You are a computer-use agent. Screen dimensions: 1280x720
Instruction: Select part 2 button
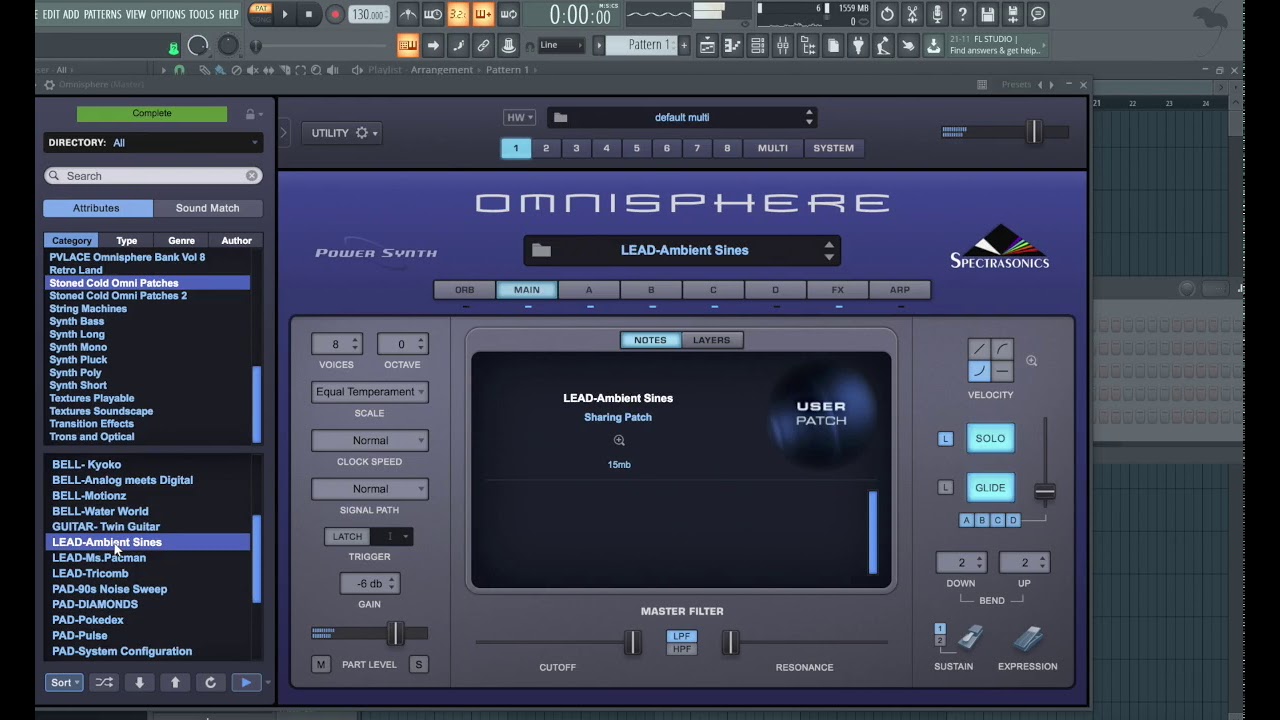click(546, 148)
